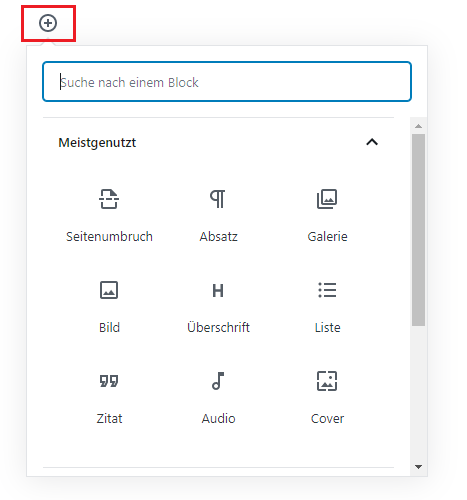Add a Galerie block
Image resolution: width=467 pixels, height=500 pixels.
[327, 215]
